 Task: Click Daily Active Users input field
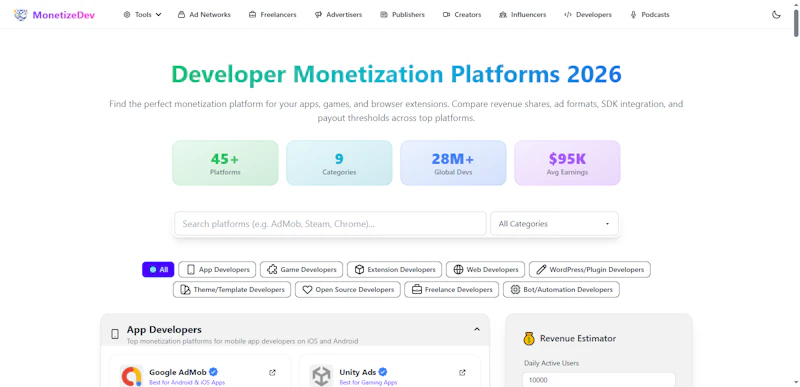598,380
